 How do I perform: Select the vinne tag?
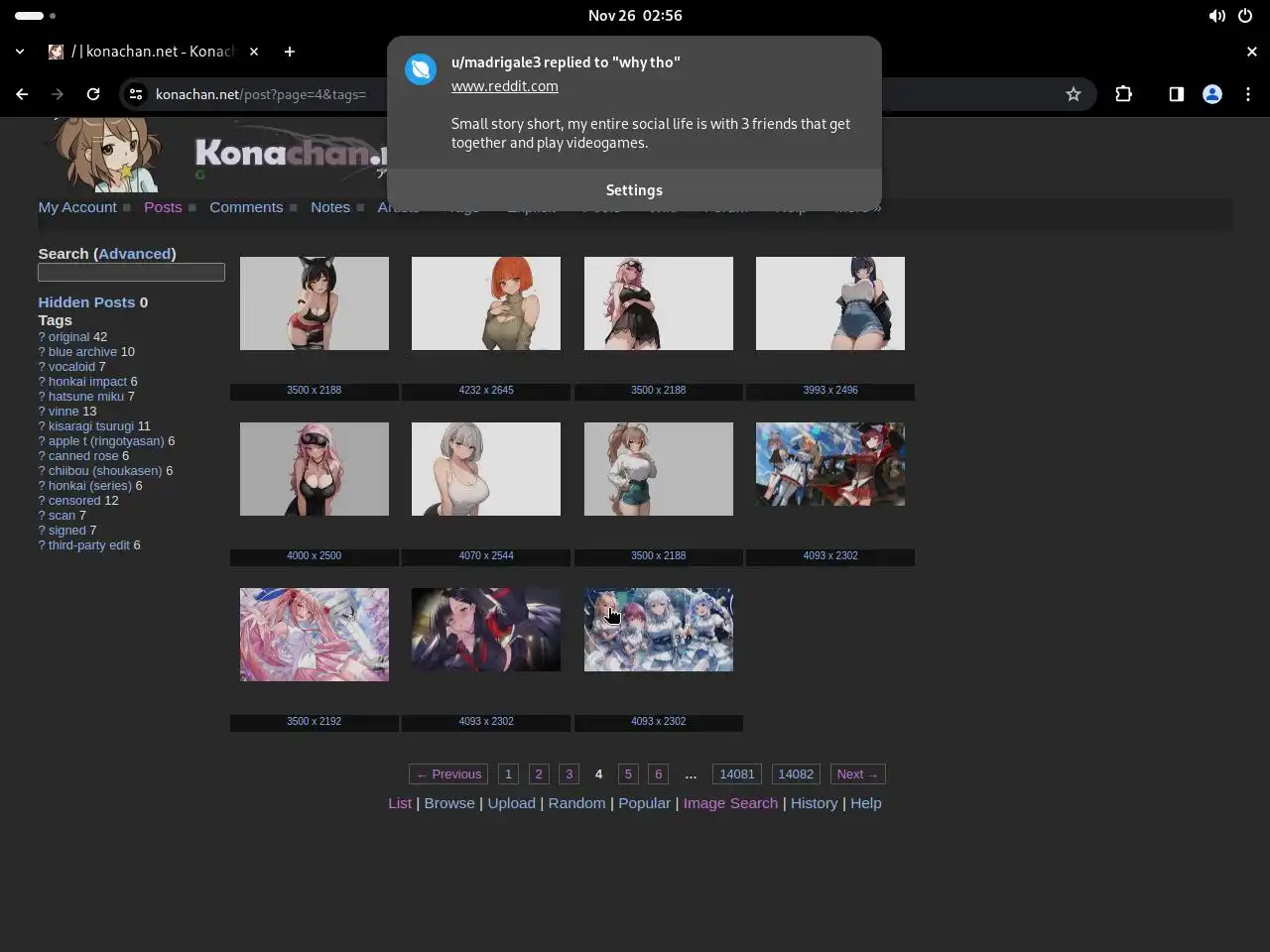63,412
